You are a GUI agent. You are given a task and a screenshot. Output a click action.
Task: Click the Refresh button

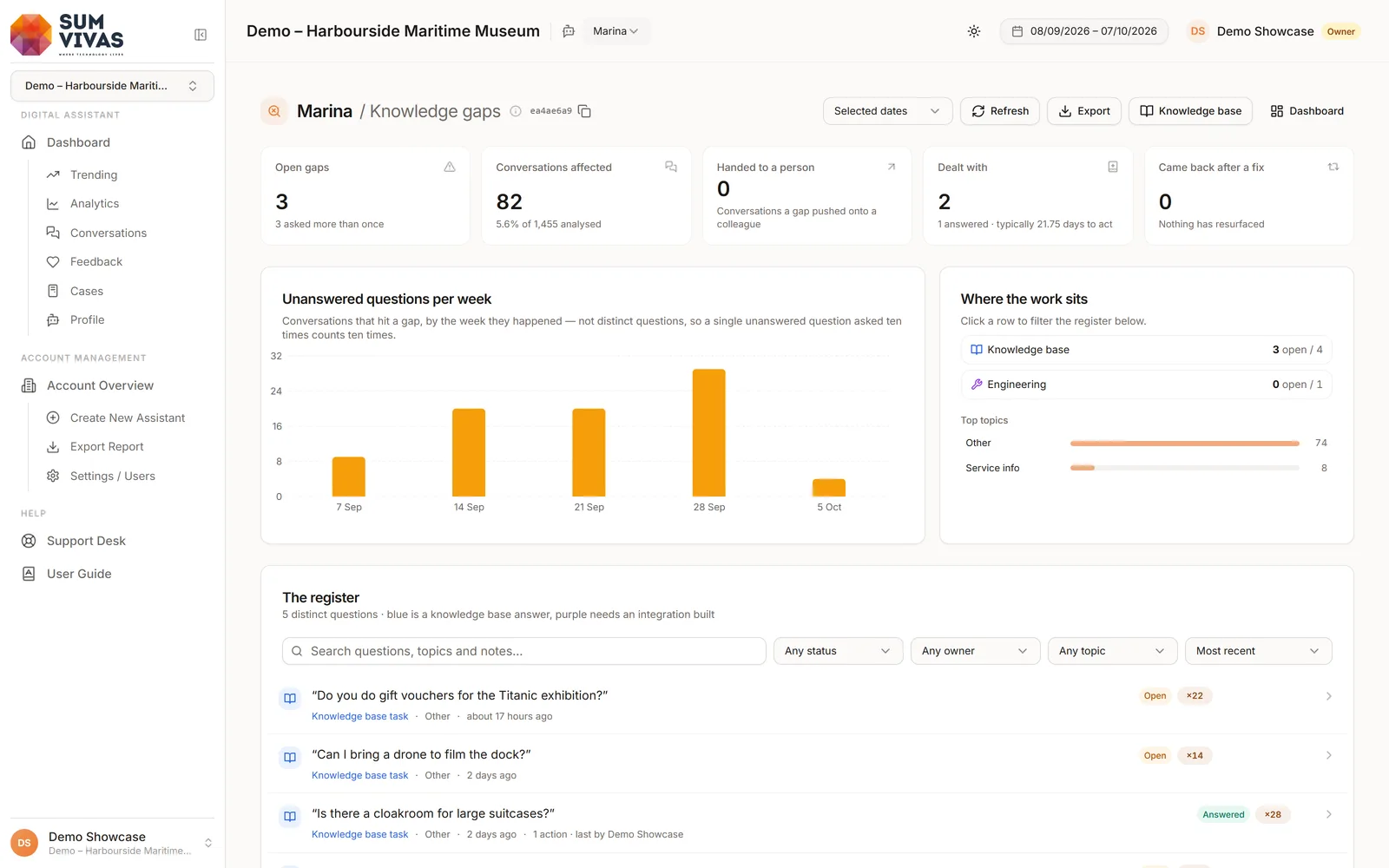click(x=1000, y=111)
